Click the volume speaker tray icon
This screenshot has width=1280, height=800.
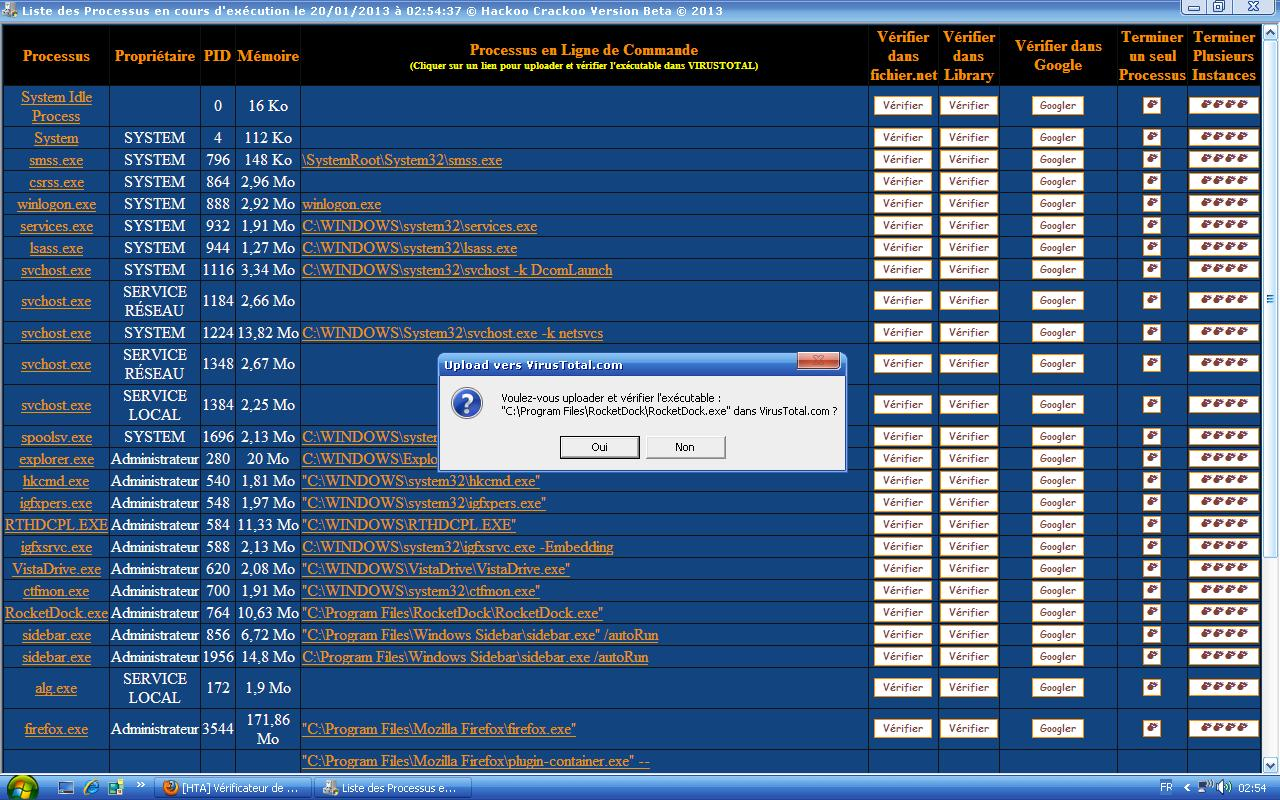point(1222,787)
